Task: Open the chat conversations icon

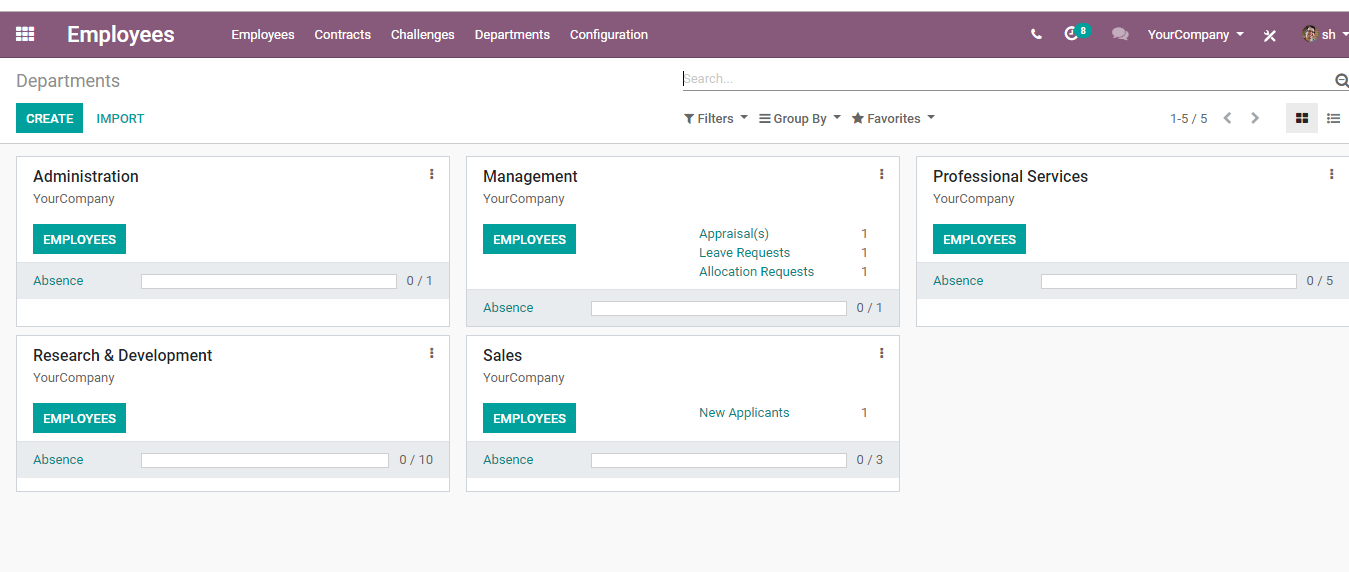Action: pyautogui.click(x=1120, y=34)
